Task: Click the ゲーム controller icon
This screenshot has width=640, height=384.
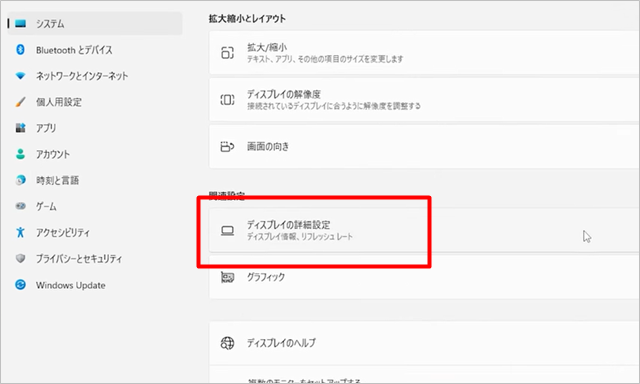Action: tap(20, 206)
